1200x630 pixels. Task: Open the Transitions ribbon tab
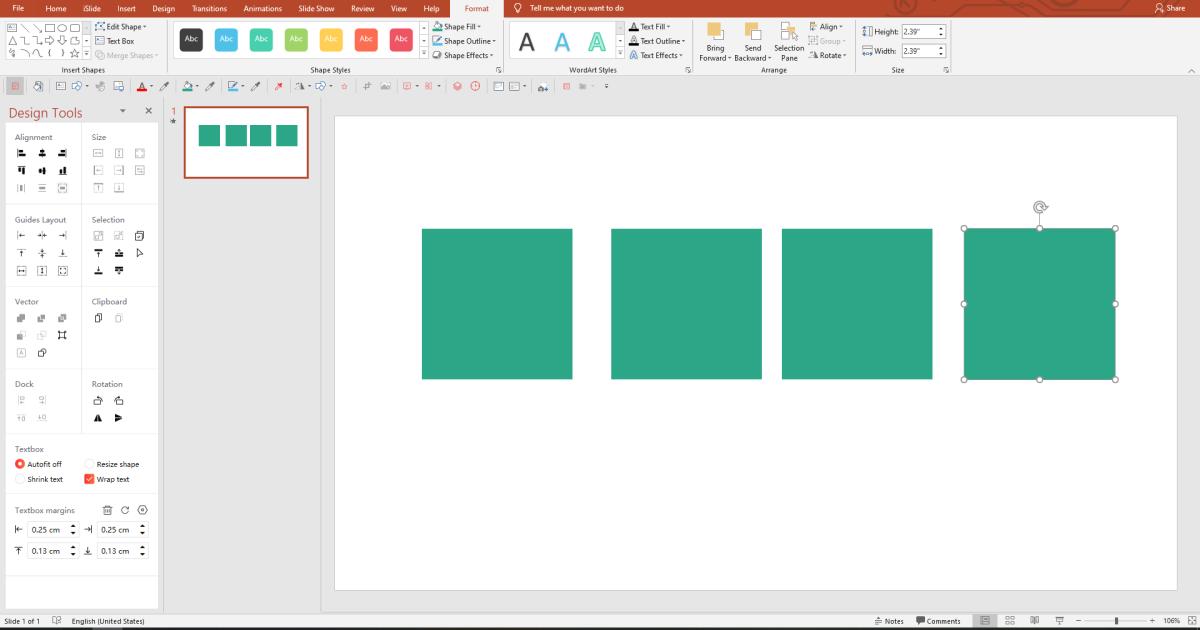(209, 8)
